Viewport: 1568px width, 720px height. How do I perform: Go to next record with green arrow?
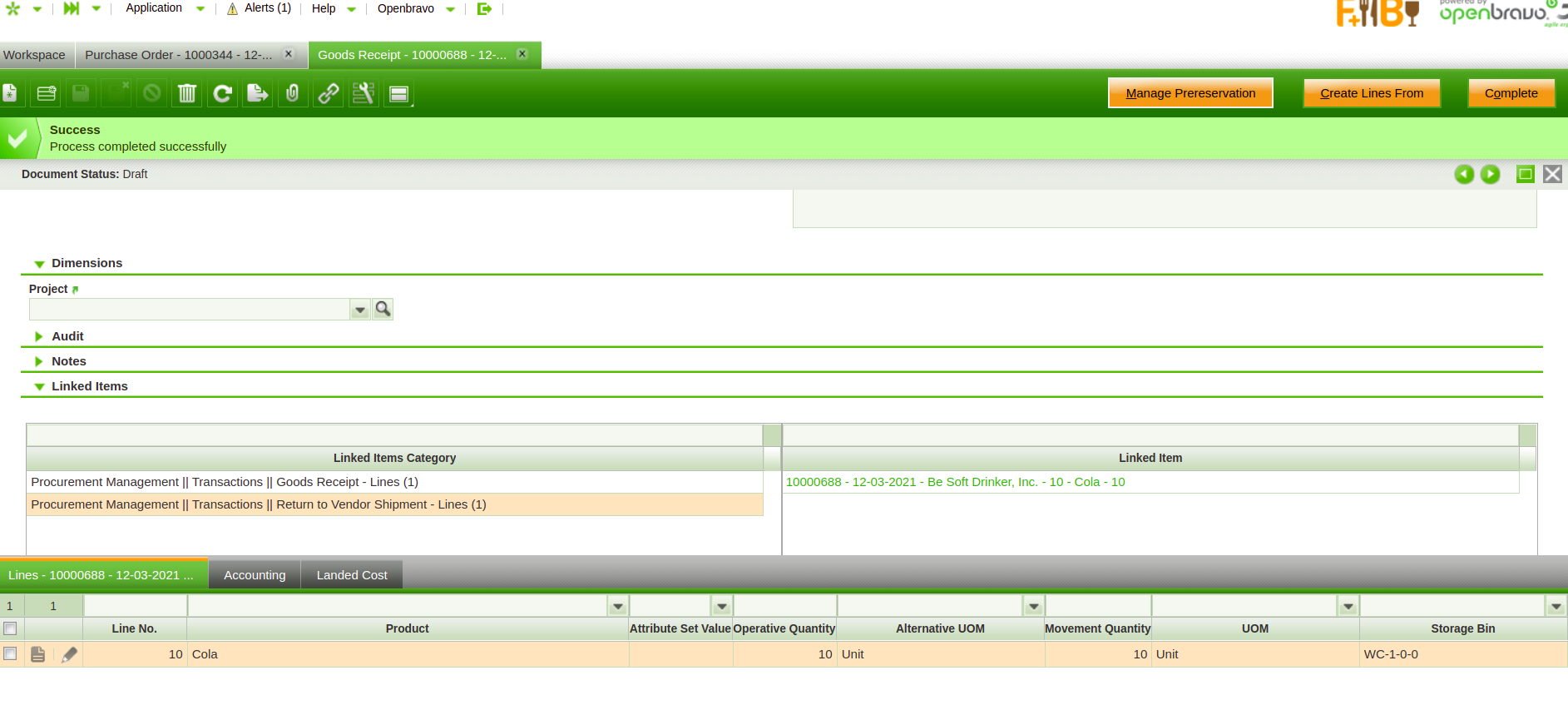coord(1490,174)
